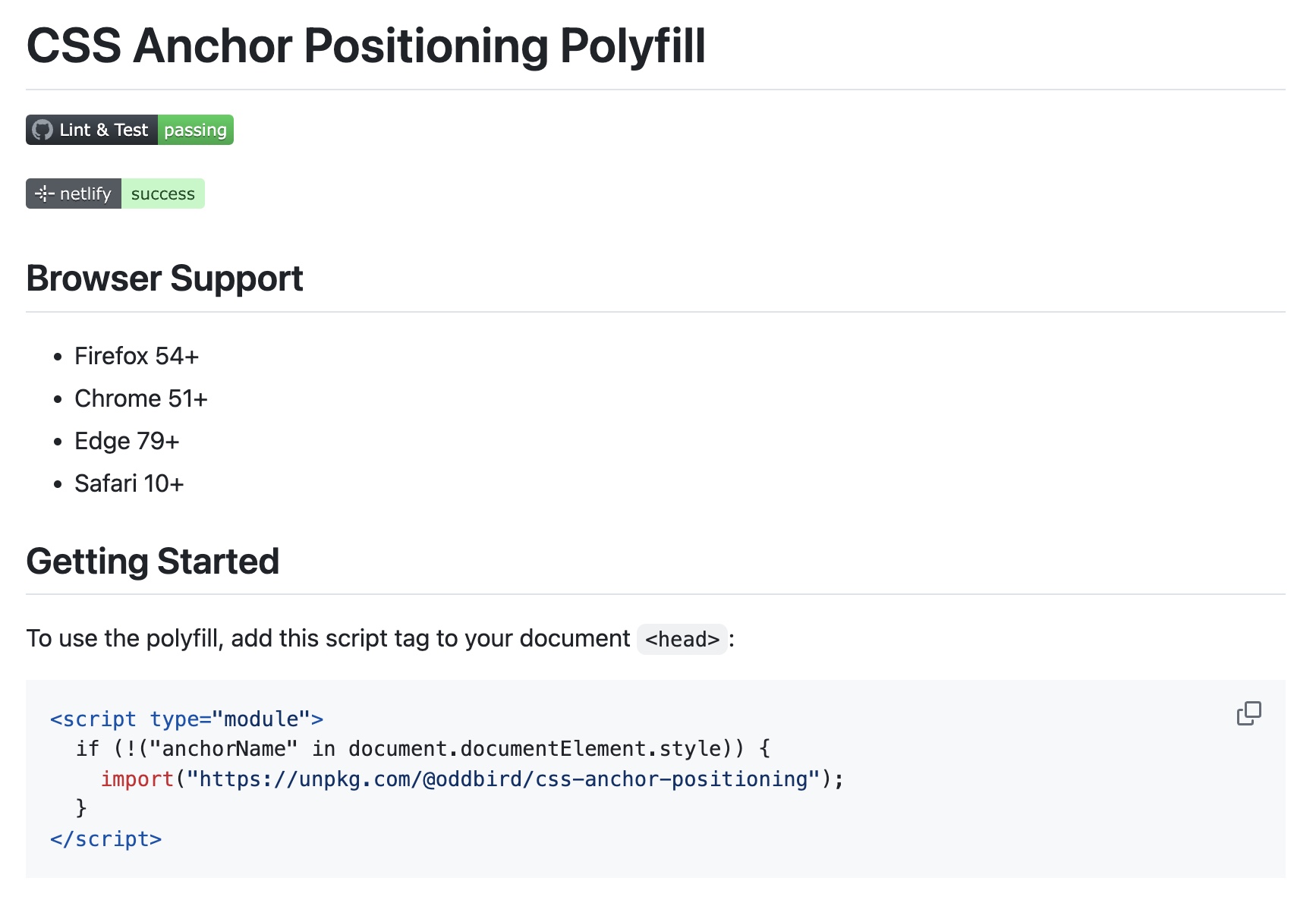Select the "Edge 79+" list item
The height and width of the screenshot is (900, 1316).
(x=127, y=441)
